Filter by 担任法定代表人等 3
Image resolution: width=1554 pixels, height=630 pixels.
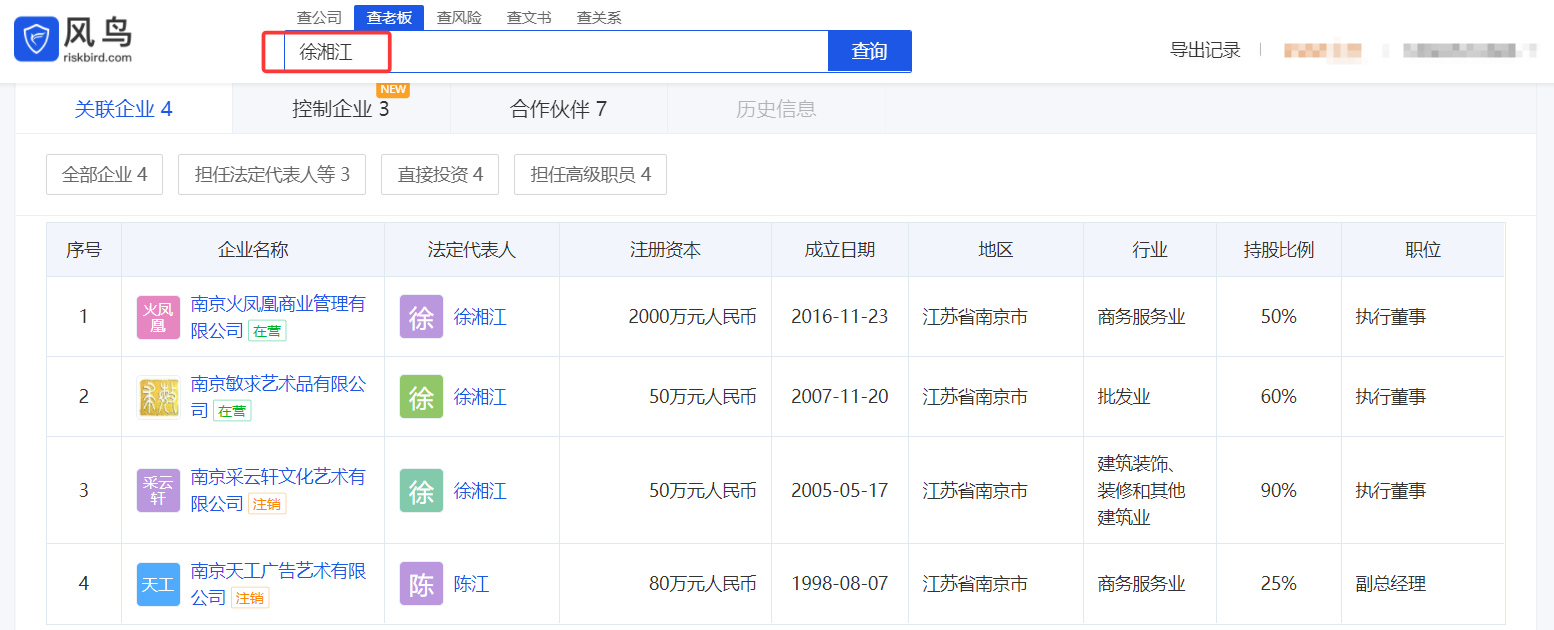click(x=272, y=175)
